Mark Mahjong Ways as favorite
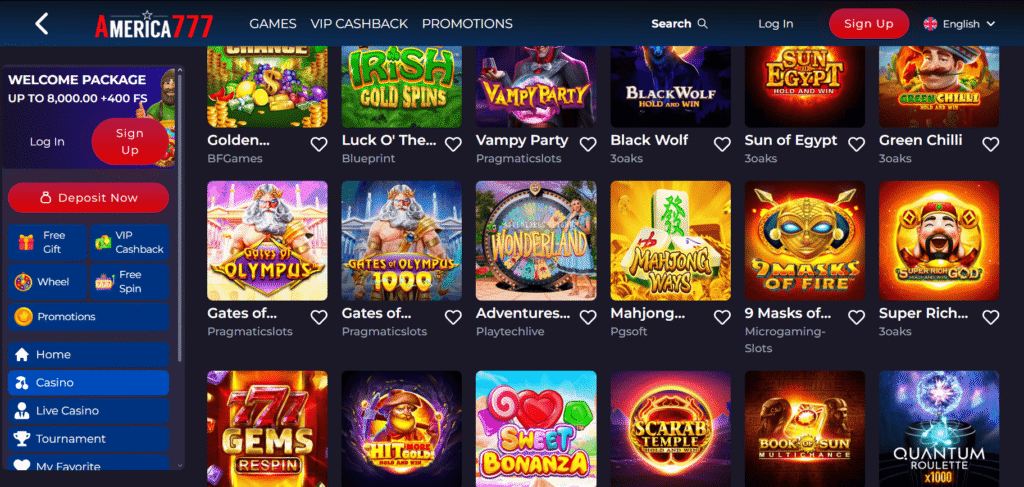The width and height of the screenshot is (1024, 487). 722,317
